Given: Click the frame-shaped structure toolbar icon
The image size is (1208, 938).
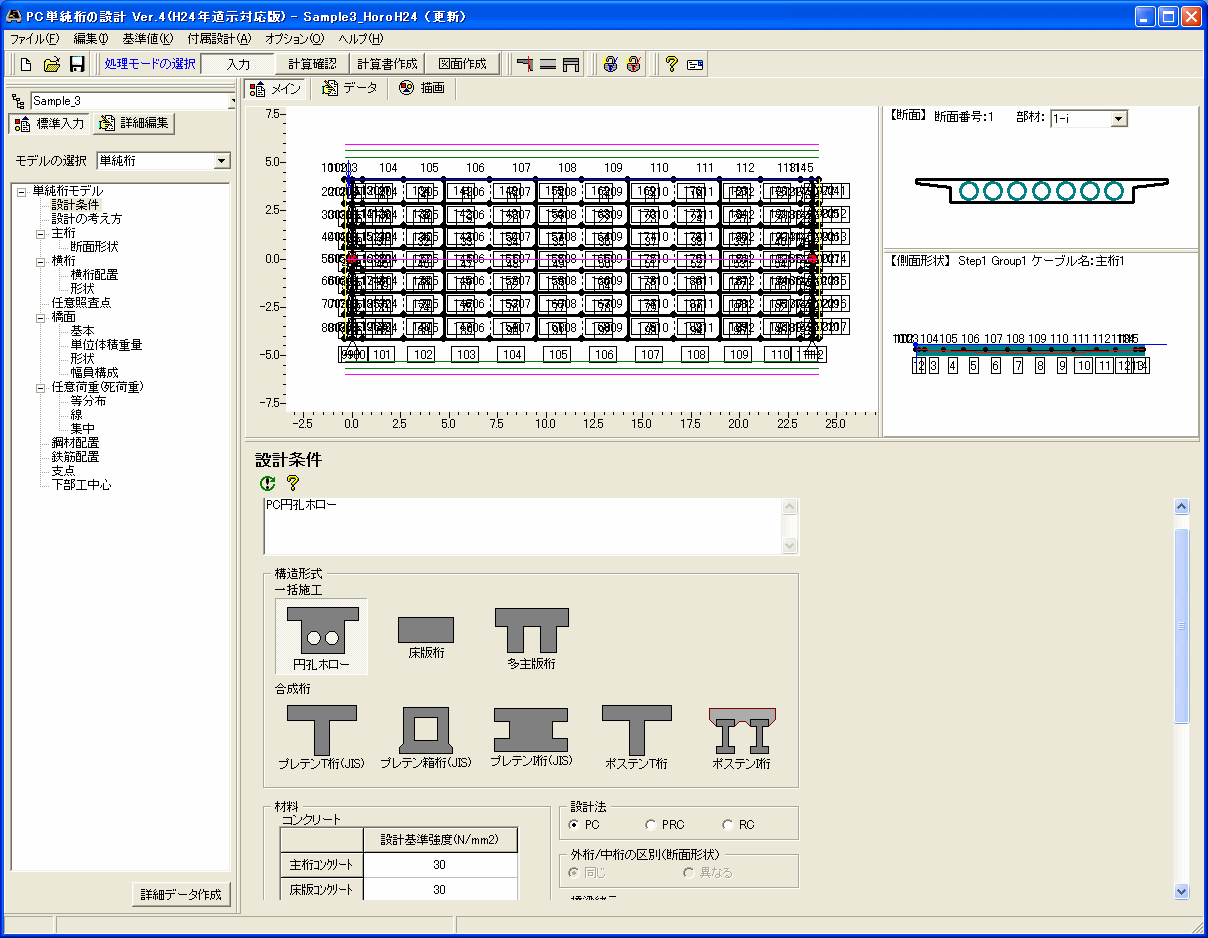Looking at the screenshot, I should point(572,64).
